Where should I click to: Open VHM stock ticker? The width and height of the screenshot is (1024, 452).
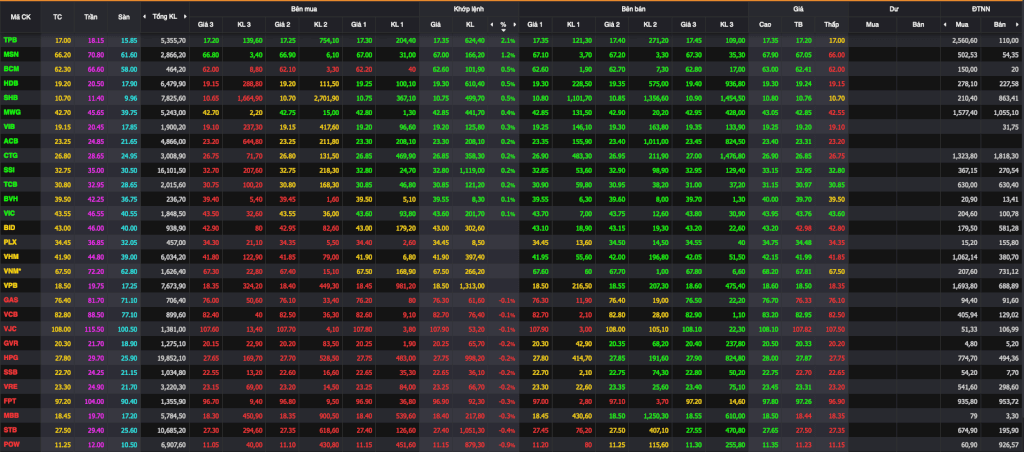(10, 255)
